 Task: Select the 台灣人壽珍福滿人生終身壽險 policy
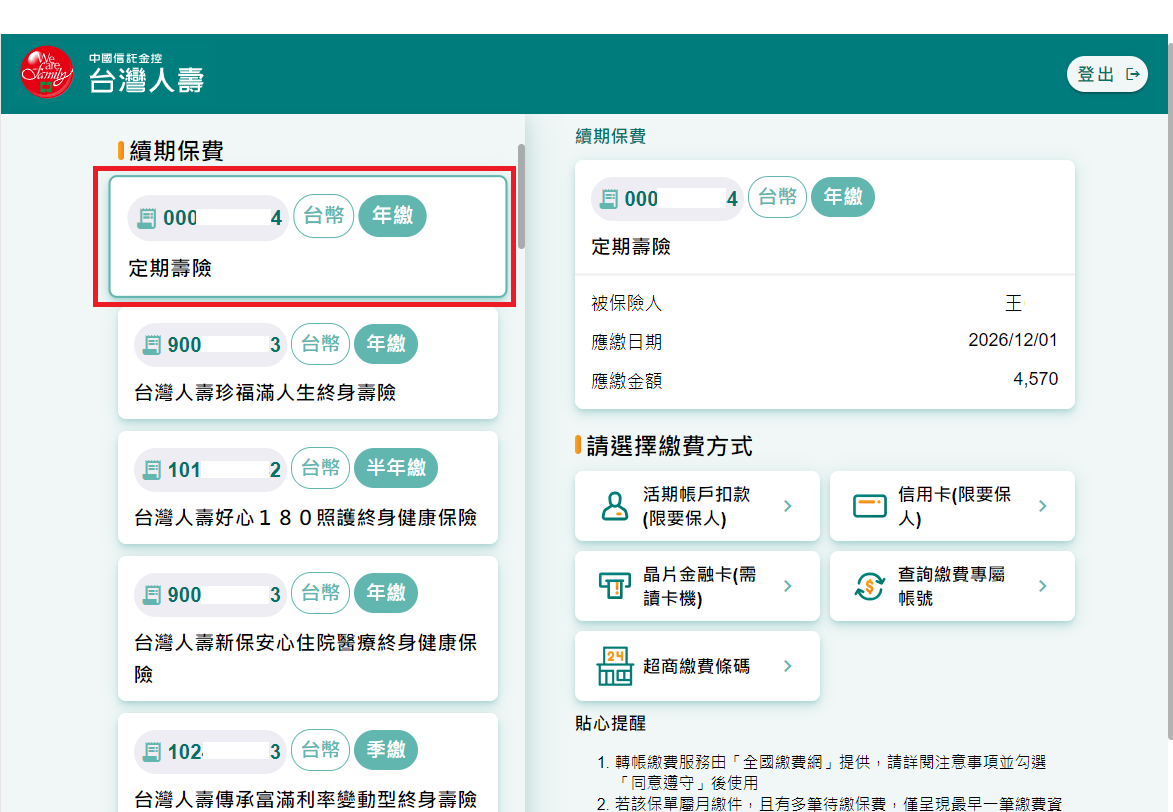308,364
